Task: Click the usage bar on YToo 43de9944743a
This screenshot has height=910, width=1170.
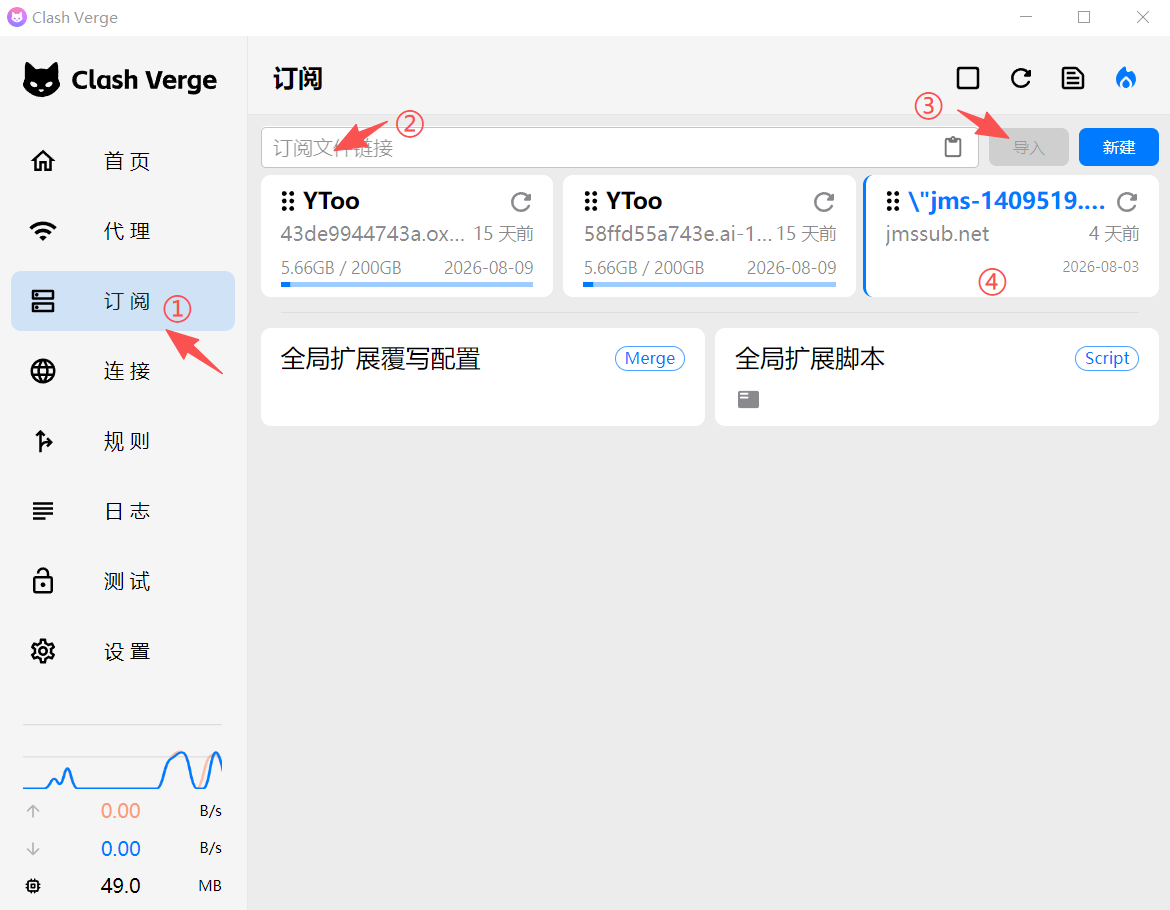Action: click(x=407, y=284)
